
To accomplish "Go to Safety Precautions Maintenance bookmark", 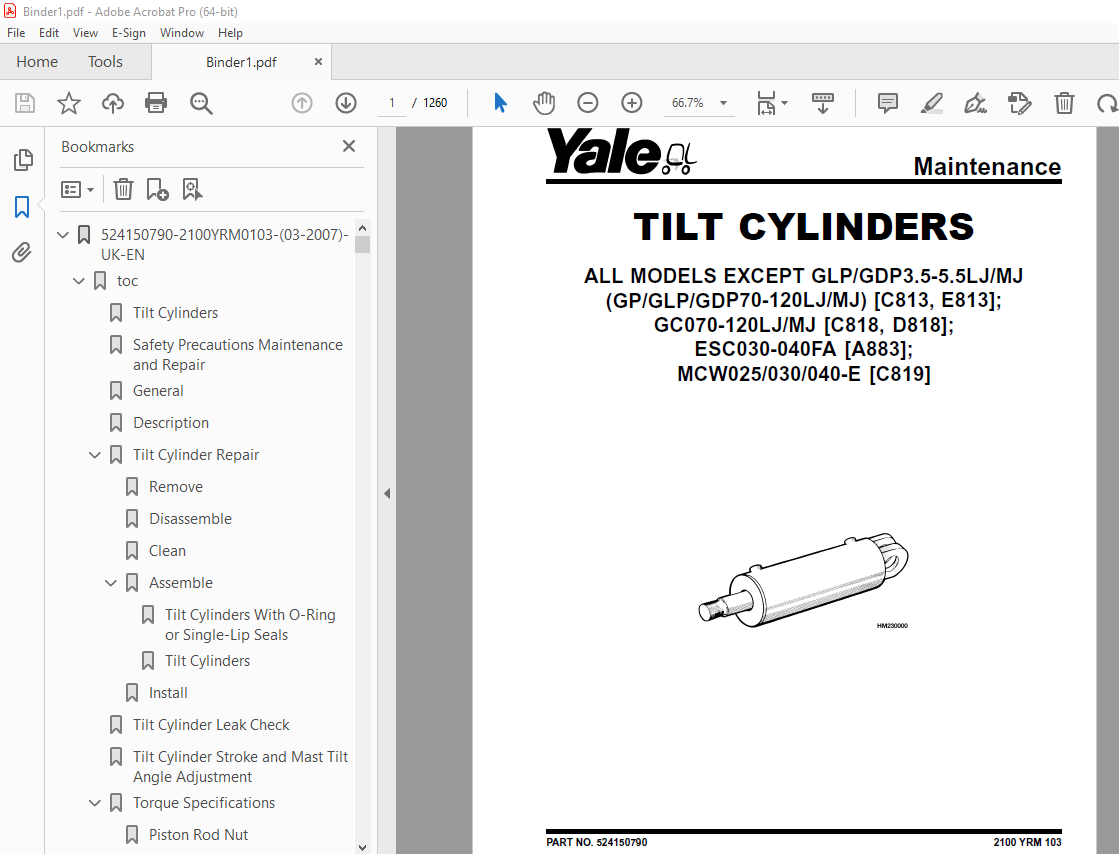I will tap(238, 355).
